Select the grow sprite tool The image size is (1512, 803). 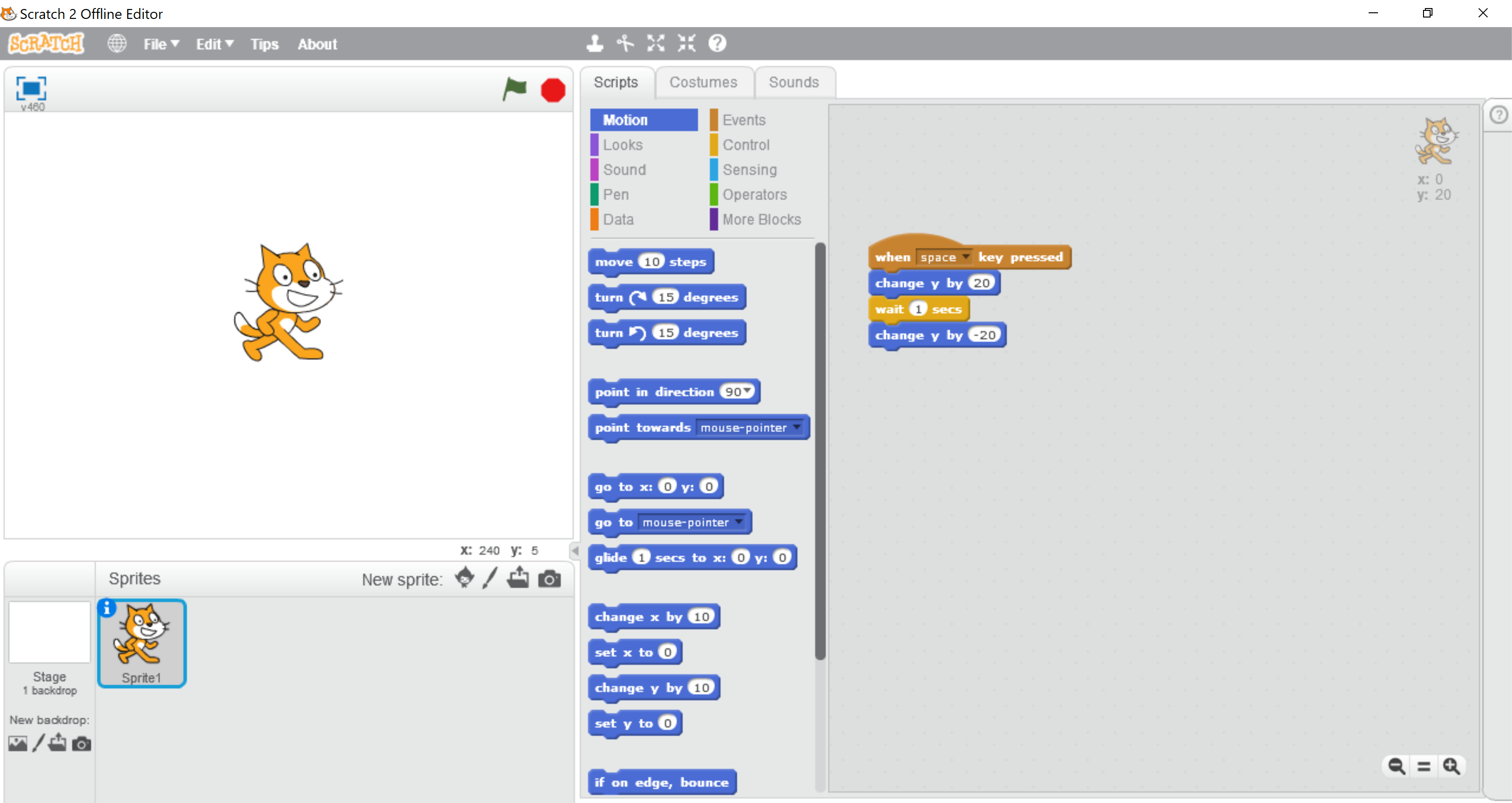pos(655,44)
